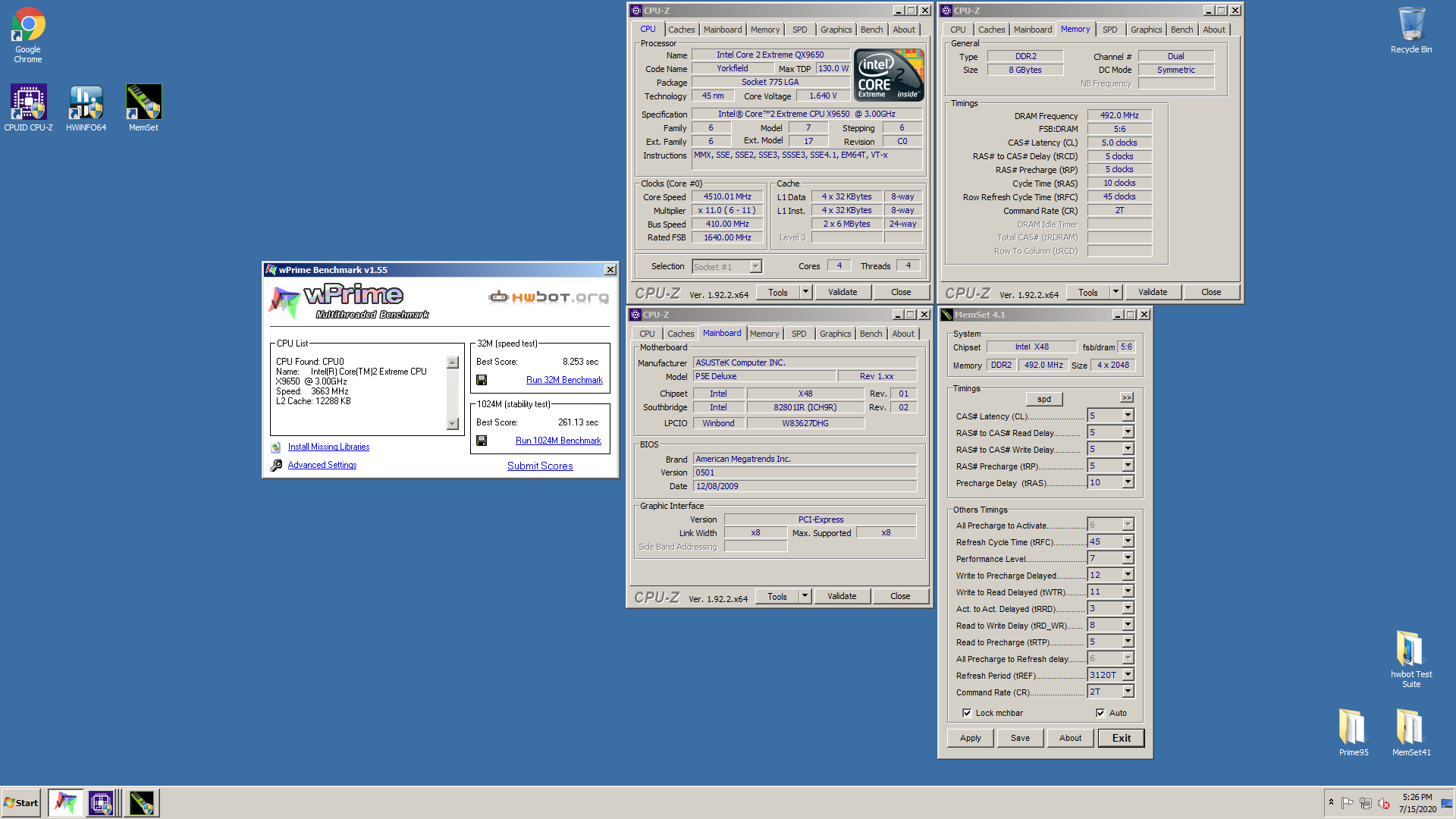Image resolution: width=1456 pixels, height=819 pixels.
Task: Click About button in MemSet
Action: pos(1070,738)
